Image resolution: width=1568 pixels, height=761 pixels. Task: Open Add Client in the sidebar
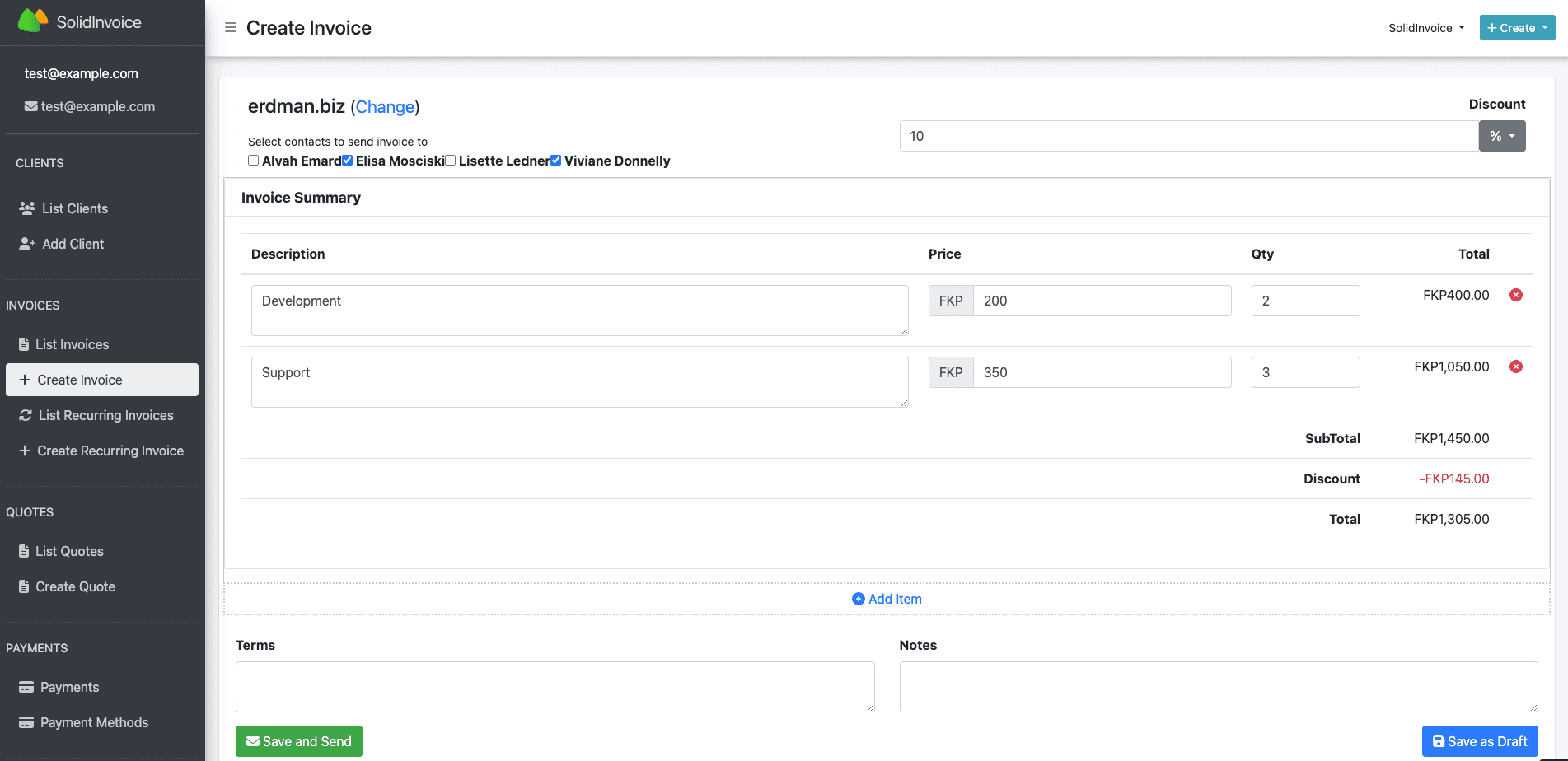pos(73,244)
